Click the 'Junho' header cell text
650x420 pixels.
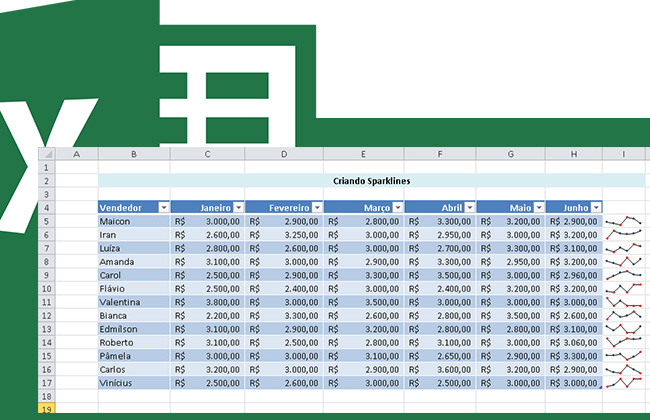click(x=576, y=208)
